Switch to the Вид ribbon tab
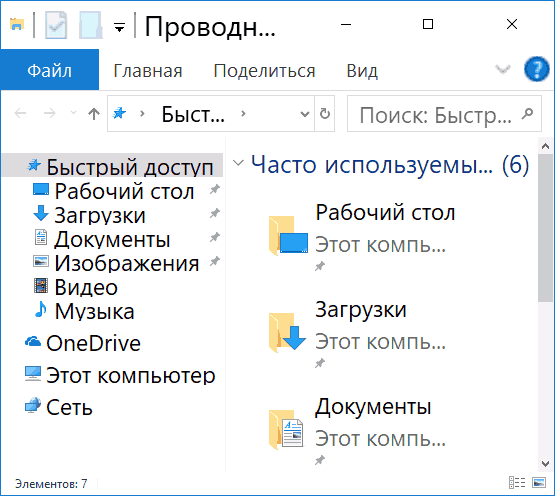This screenshot has height=496, width=555. (362, 71)
